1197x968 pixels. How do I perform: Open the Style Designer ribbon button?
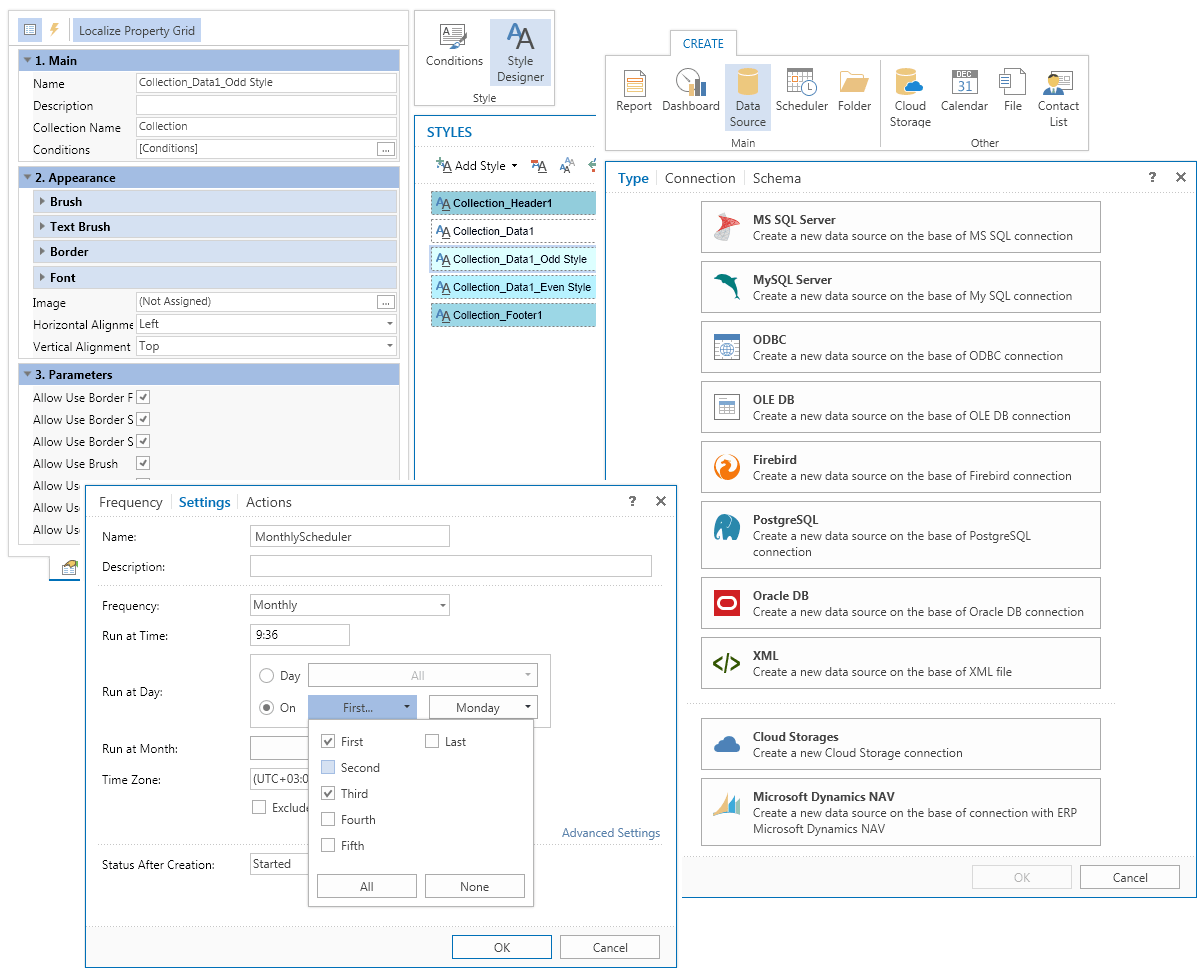pyautogui.click(x=520, y=53)
